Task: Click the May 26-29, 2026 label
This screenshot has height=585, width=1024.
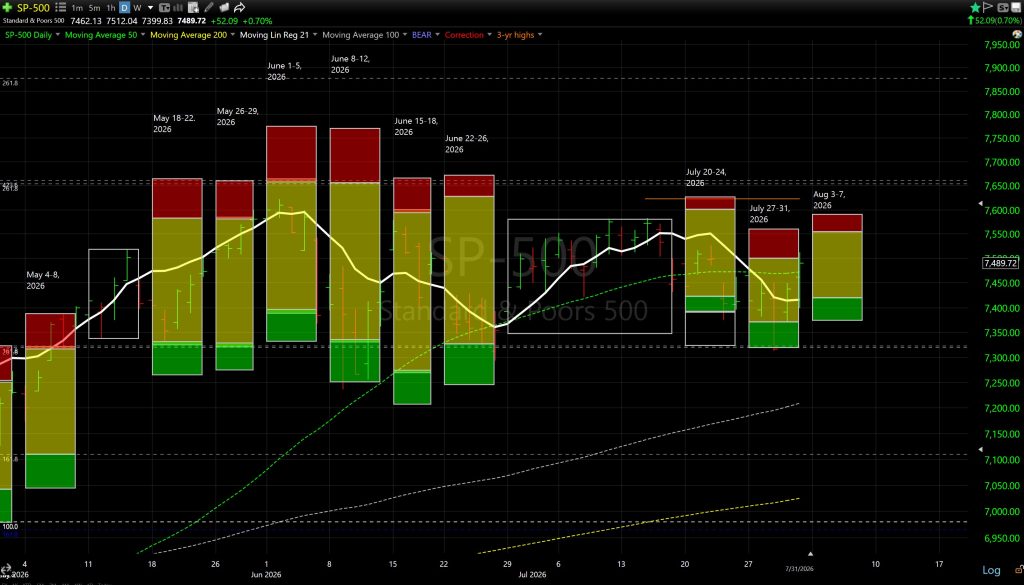Action: (x=238, y=117)
